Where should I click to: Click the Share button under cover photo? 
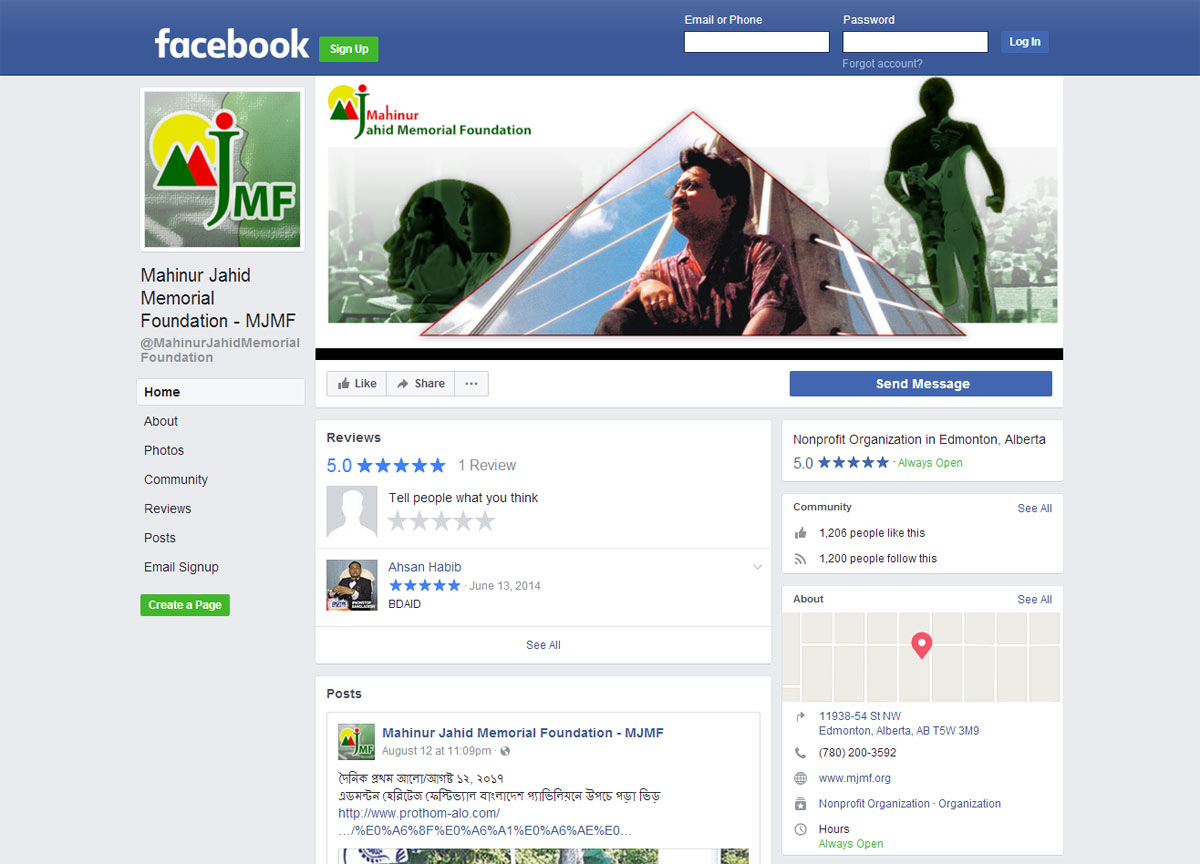click(x=420, y=384)
